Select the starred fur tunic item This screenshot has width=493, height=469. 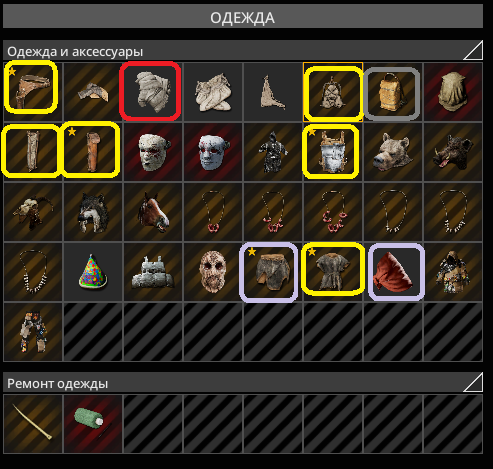333,269
